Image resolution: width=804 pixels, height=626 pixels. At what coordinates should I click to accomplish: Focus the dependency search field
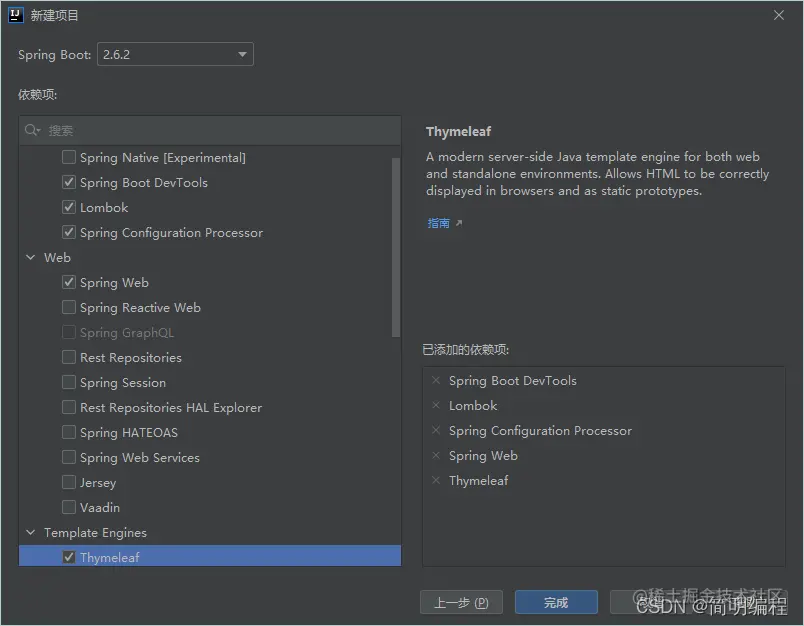[210, 131]
